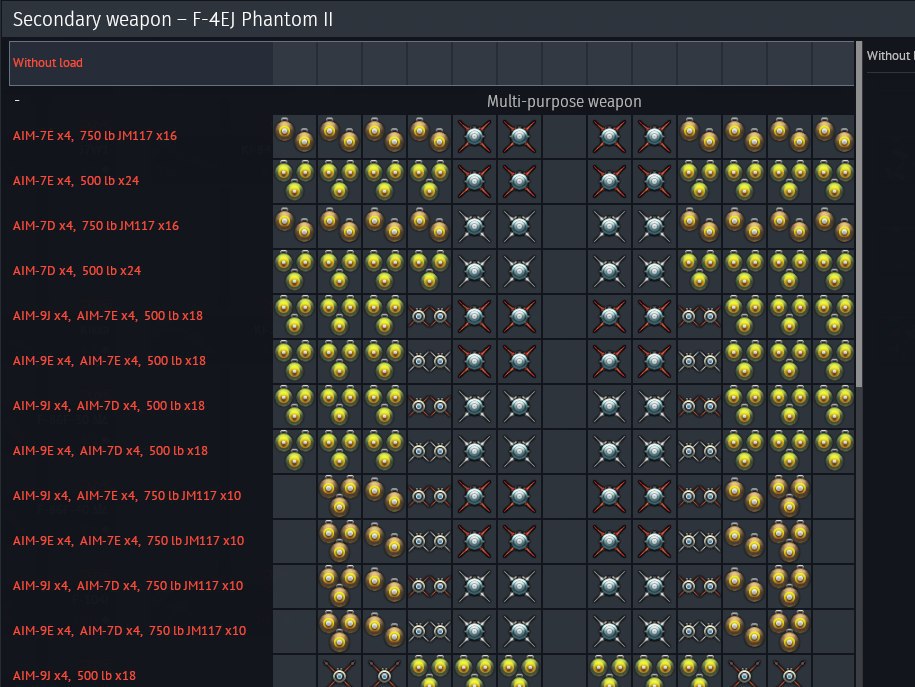915x687 pixels.
Task: Click rightmost 750 lb bomb icon, AIM-7E JM117 x16 row
Action: [834, 135]
